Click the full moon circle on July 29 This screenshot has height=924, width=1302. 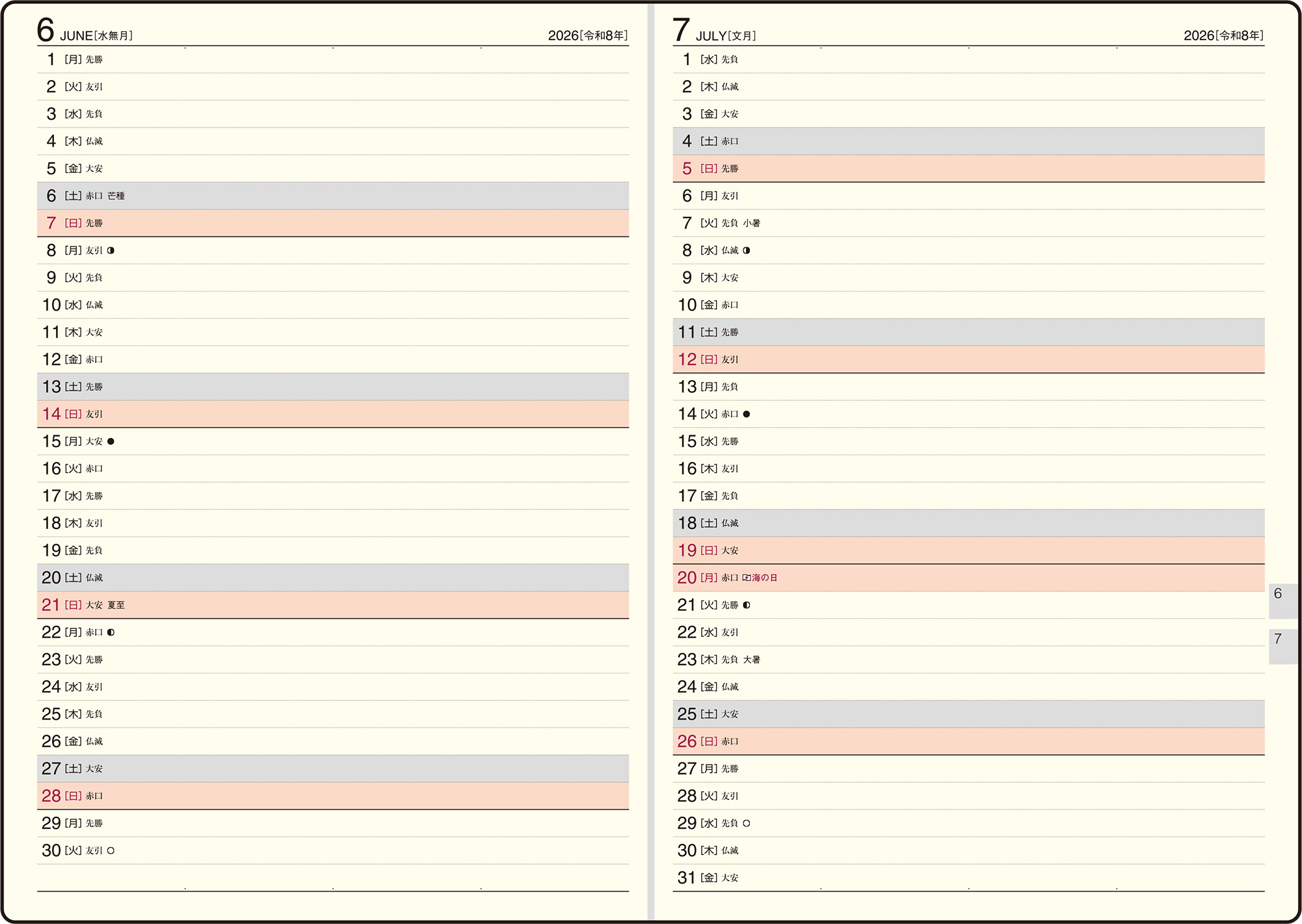(x=747, y=823)
